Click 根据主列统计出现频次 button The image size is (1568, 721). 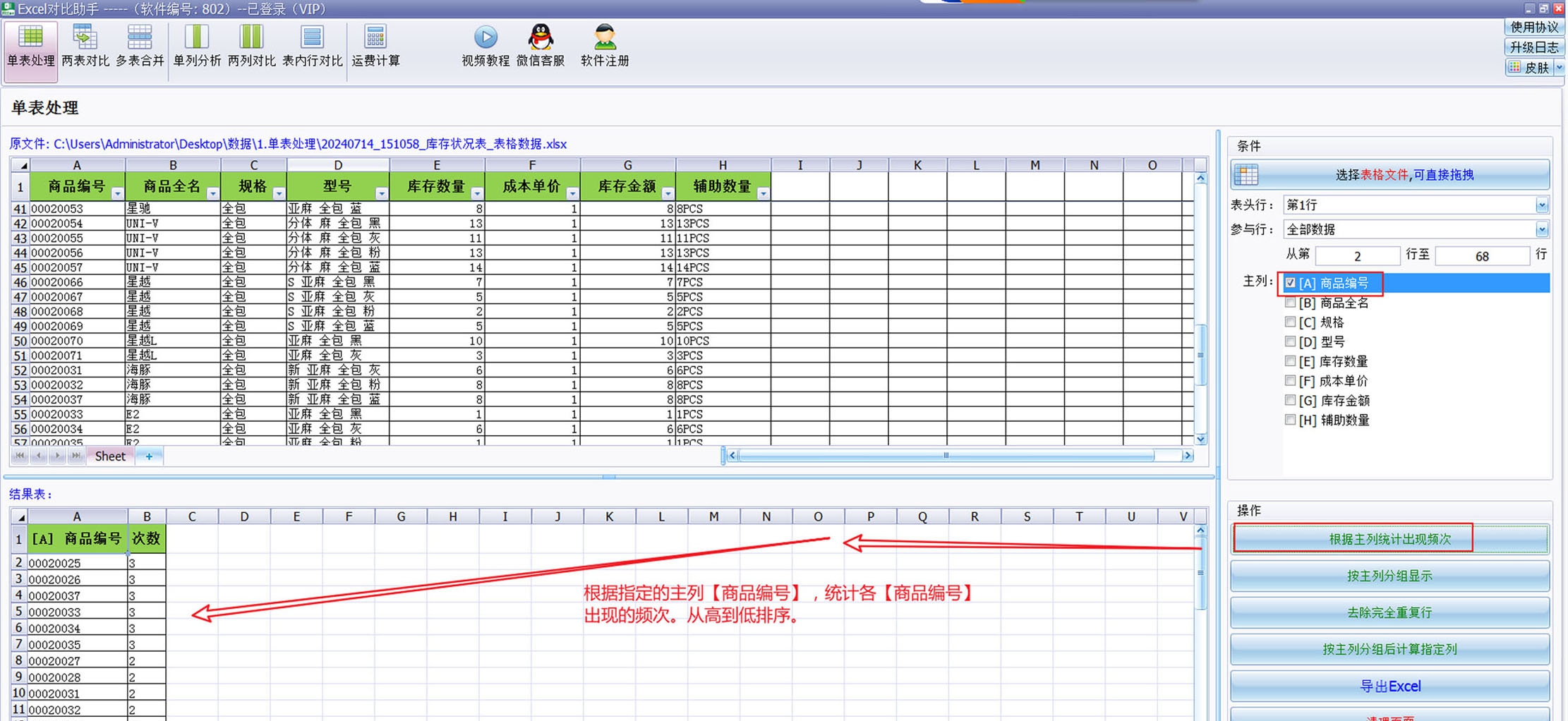[x=1389, y=539]
